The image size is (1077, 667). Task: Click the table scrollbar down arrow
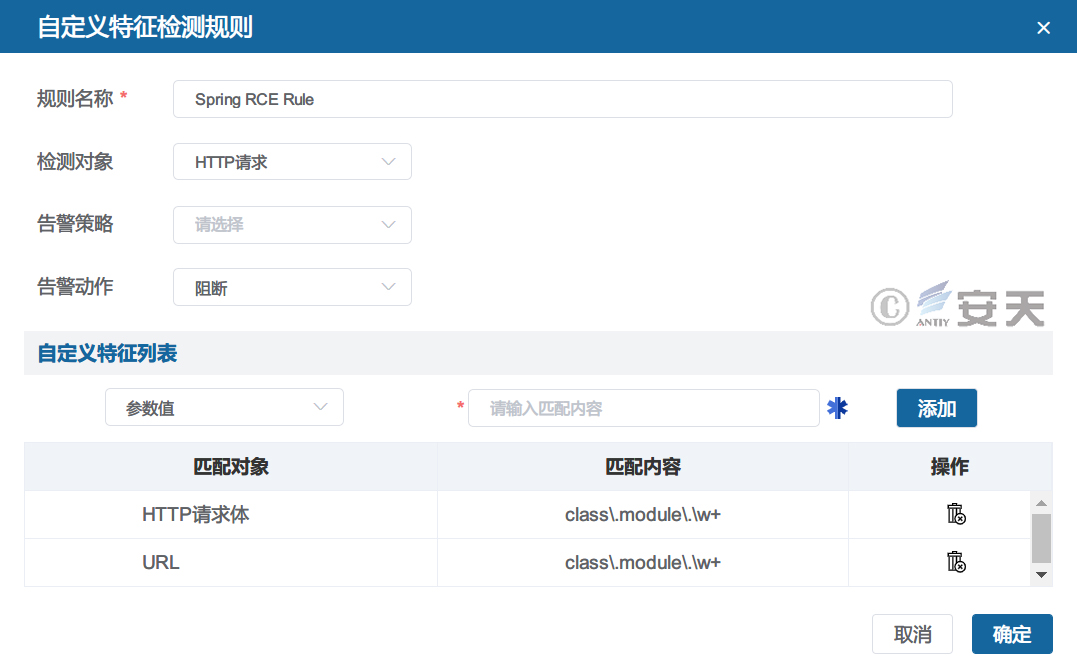pyautogui.click(x=1041, y=574)
